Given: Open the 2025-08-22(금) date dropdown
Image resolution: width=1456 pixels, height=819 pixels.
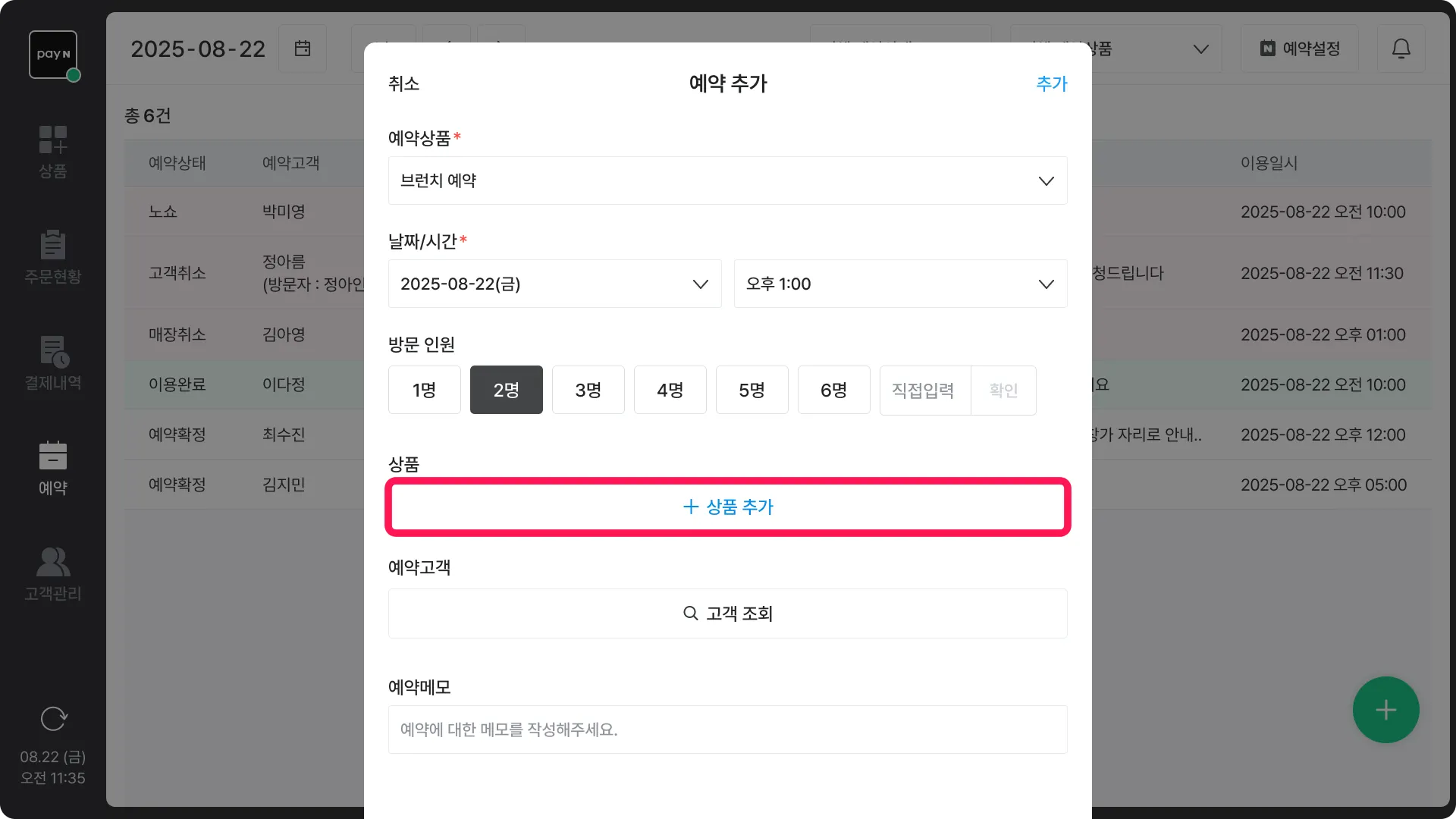Looking at the screenshot, I should click(554, 284).
